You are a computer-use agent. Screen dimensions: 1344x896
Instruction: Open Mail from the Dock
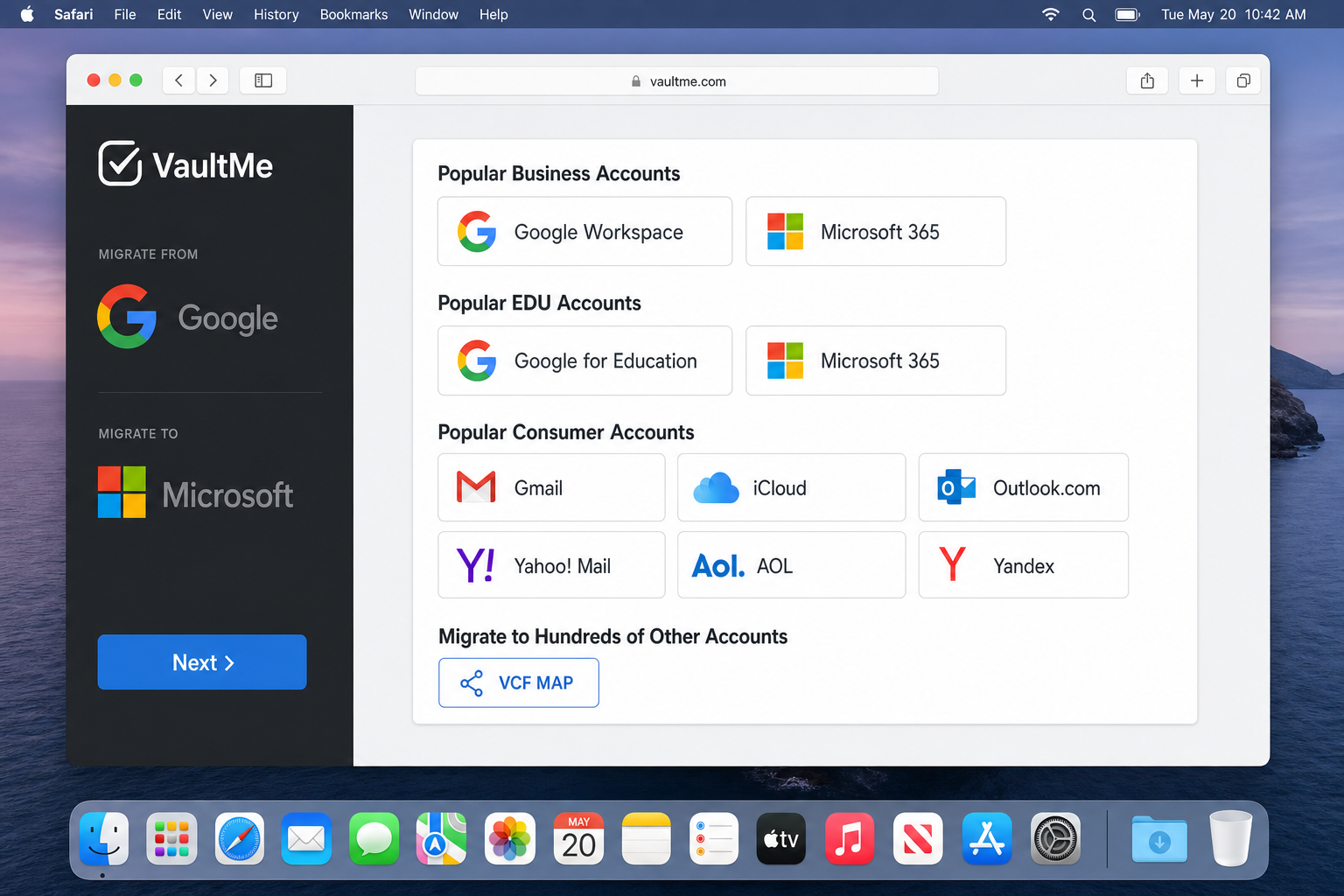[x=306, y=838]
